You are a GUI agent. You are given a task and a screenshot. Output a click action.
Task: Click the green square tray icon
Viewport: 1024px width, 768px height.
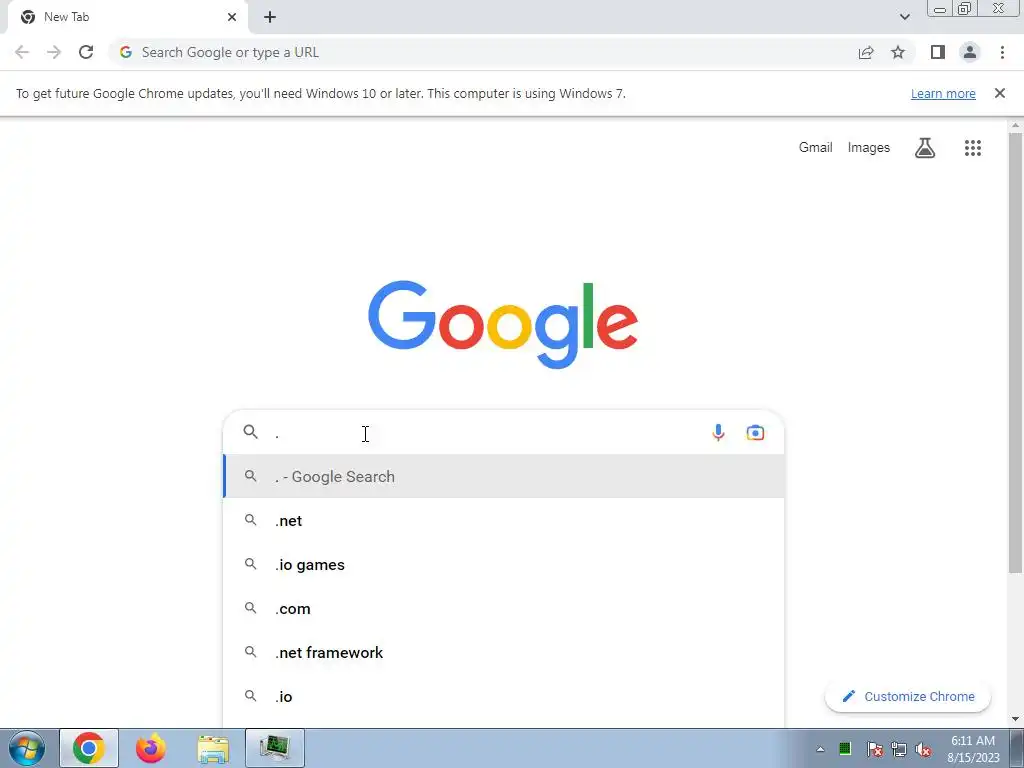pyautogui.click(x=844, y=748)
